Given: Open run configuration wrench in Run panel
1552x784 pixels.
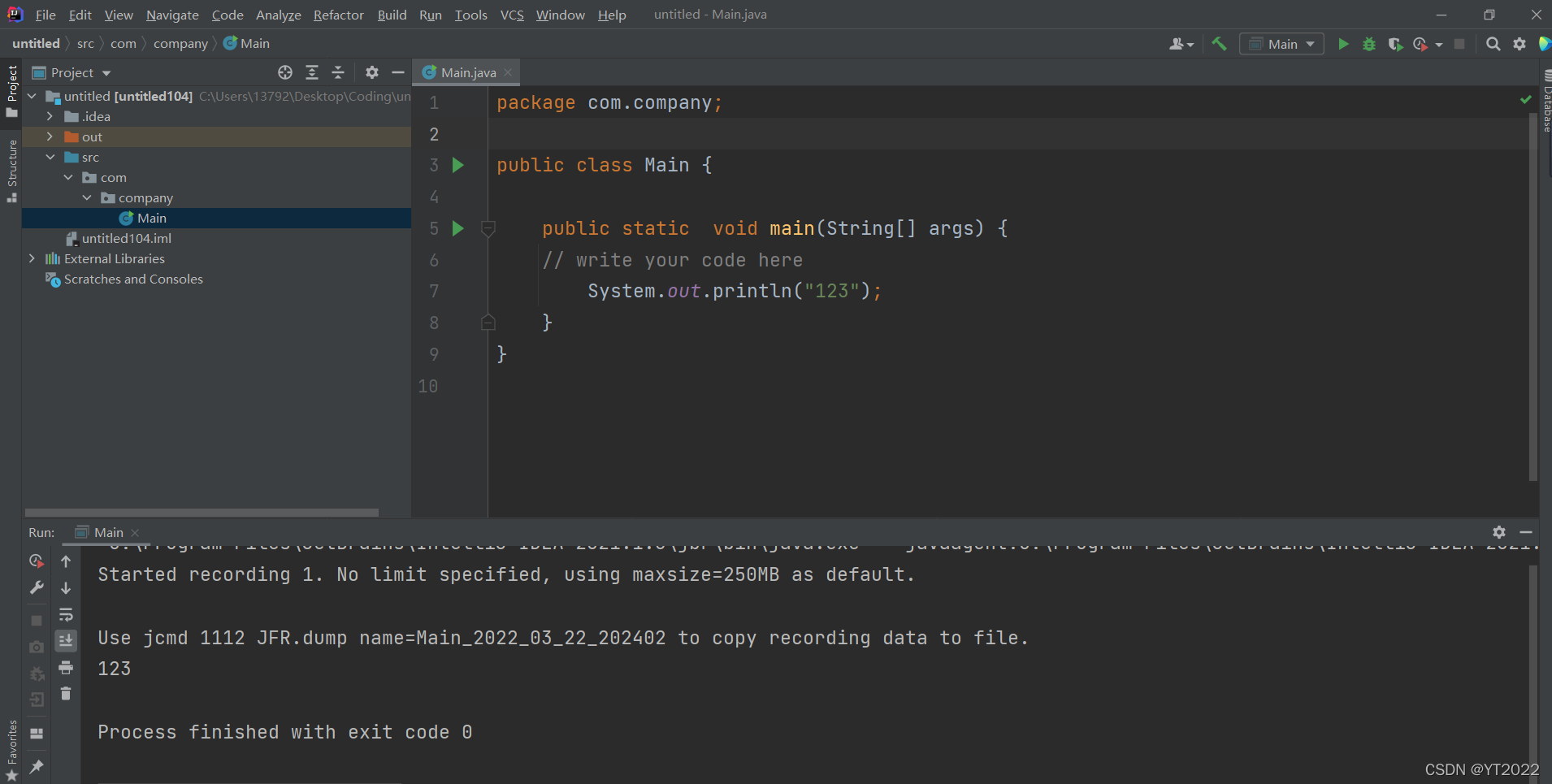Looking at the screenshot, I should 37,587.
